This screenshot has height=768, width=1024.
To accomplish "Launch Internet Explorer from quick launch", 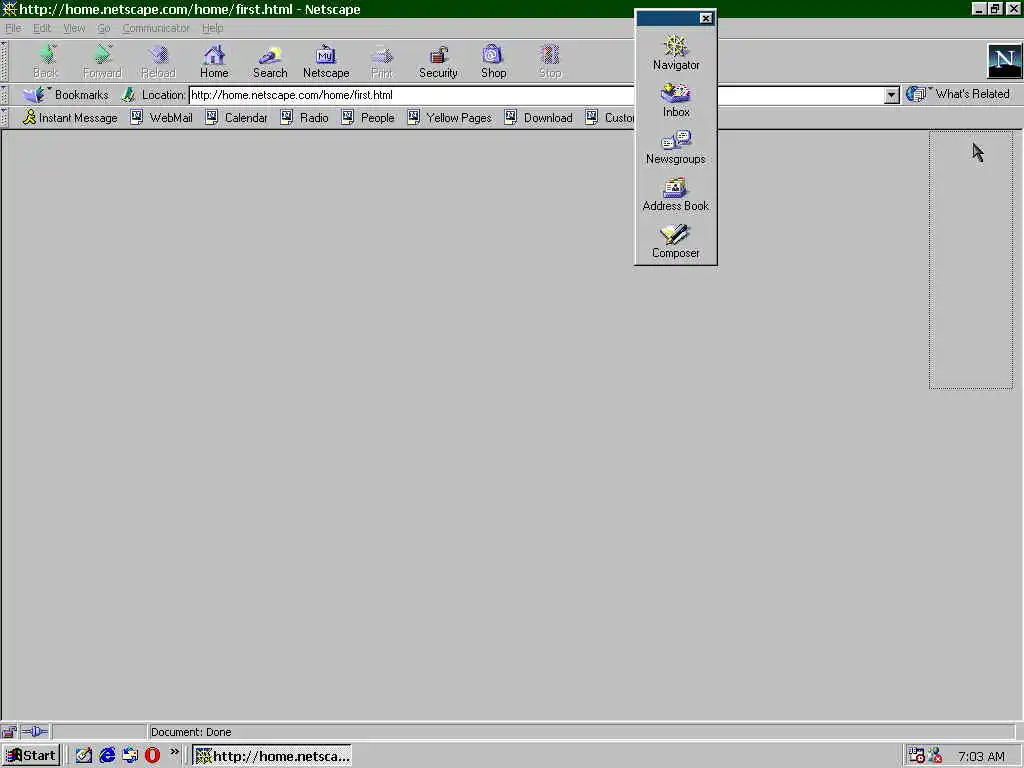I will tap(107, 756).
